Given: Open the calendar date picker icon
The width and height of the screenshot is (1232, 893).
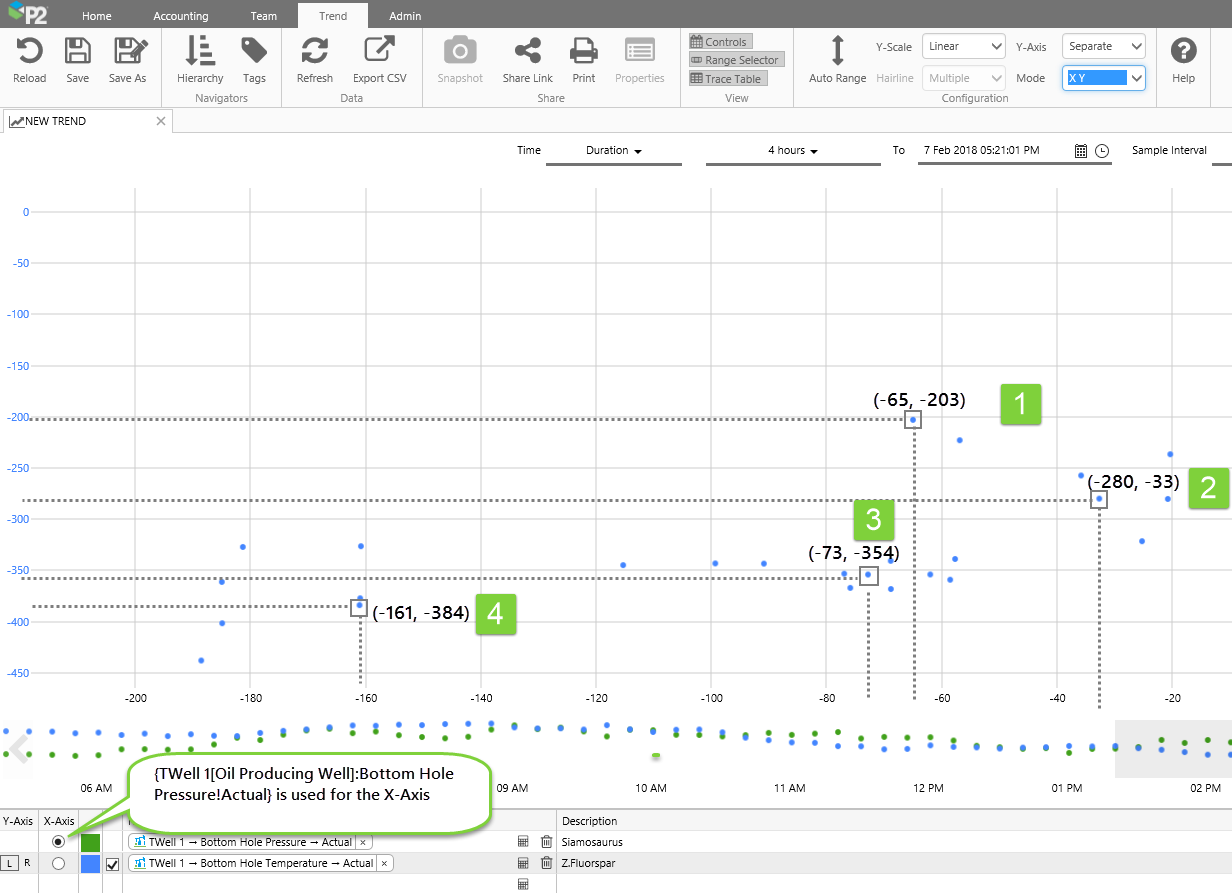Looking at the screenshot, I should 1081,151.
